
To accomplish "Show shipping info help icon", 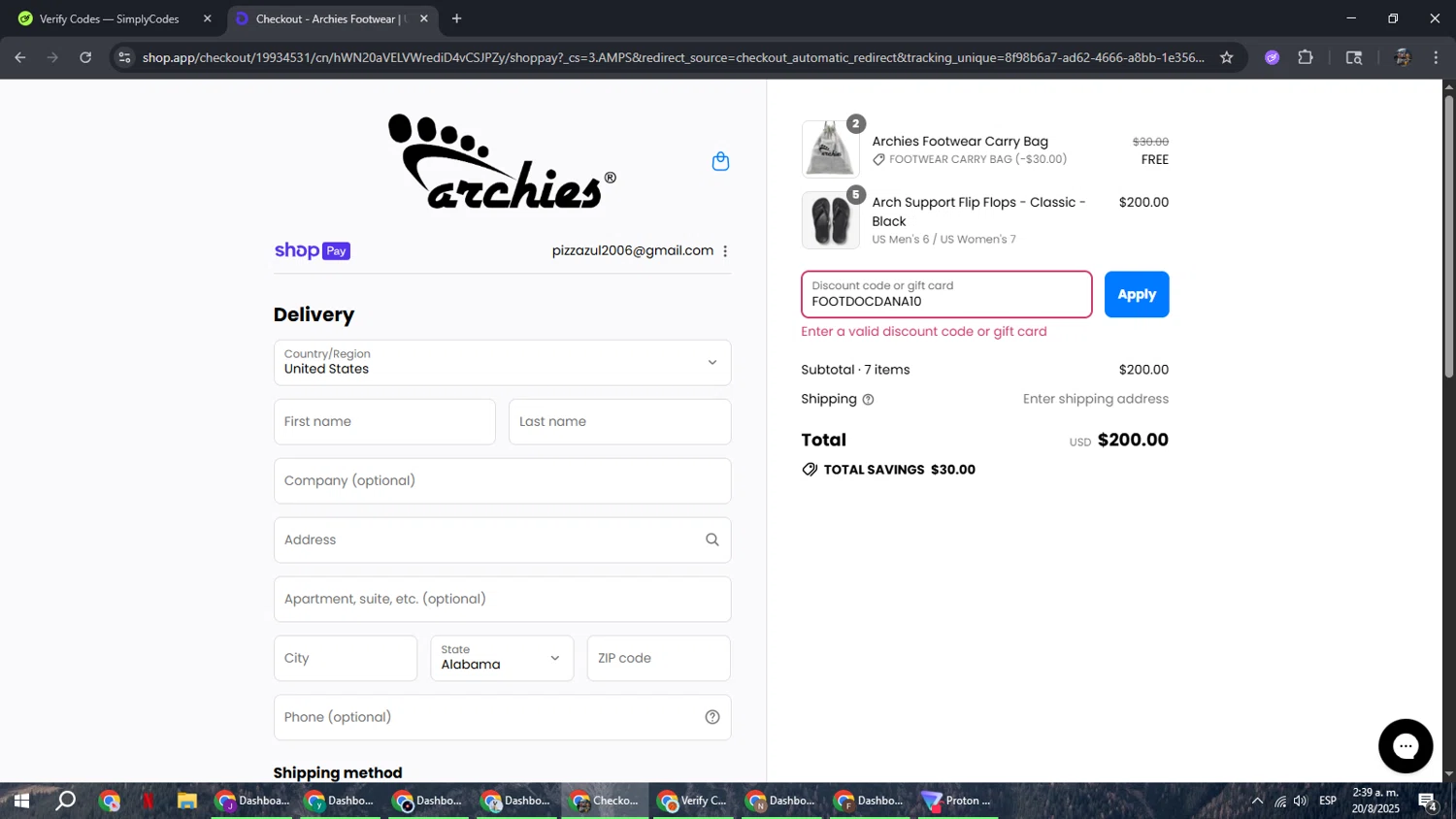I will [868, 400].
